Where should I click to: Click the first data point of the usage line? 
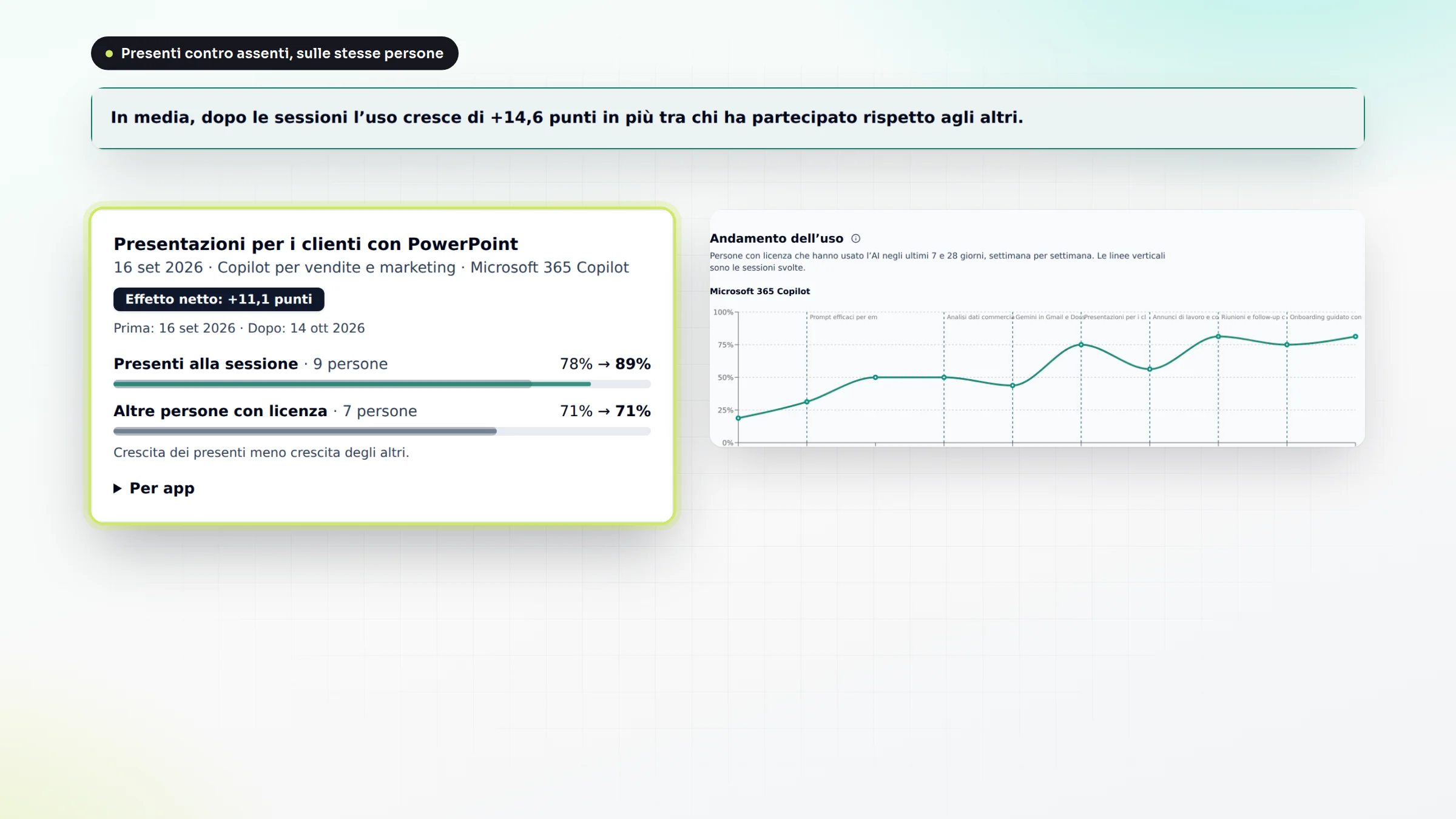(738, 418)
